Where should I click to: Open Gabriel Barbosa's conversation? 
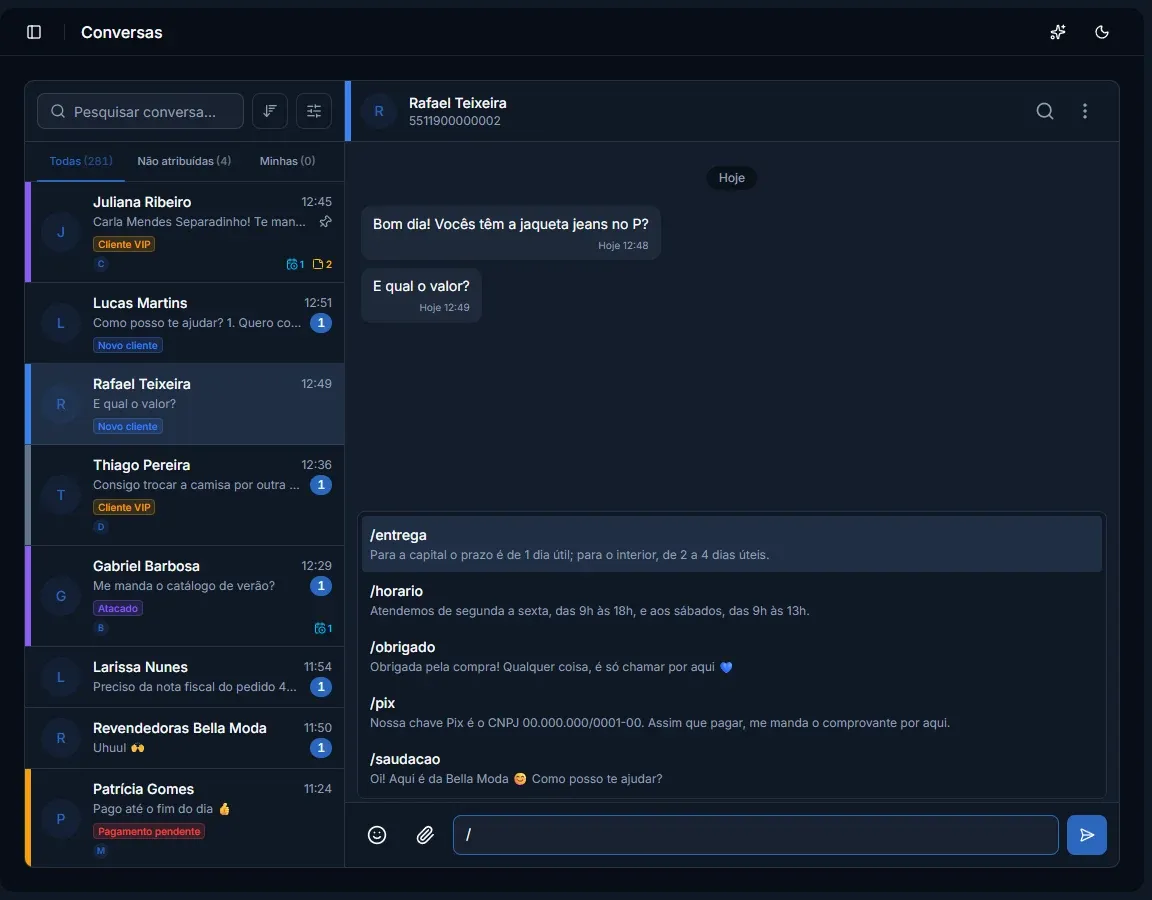[x=184, y=596]
